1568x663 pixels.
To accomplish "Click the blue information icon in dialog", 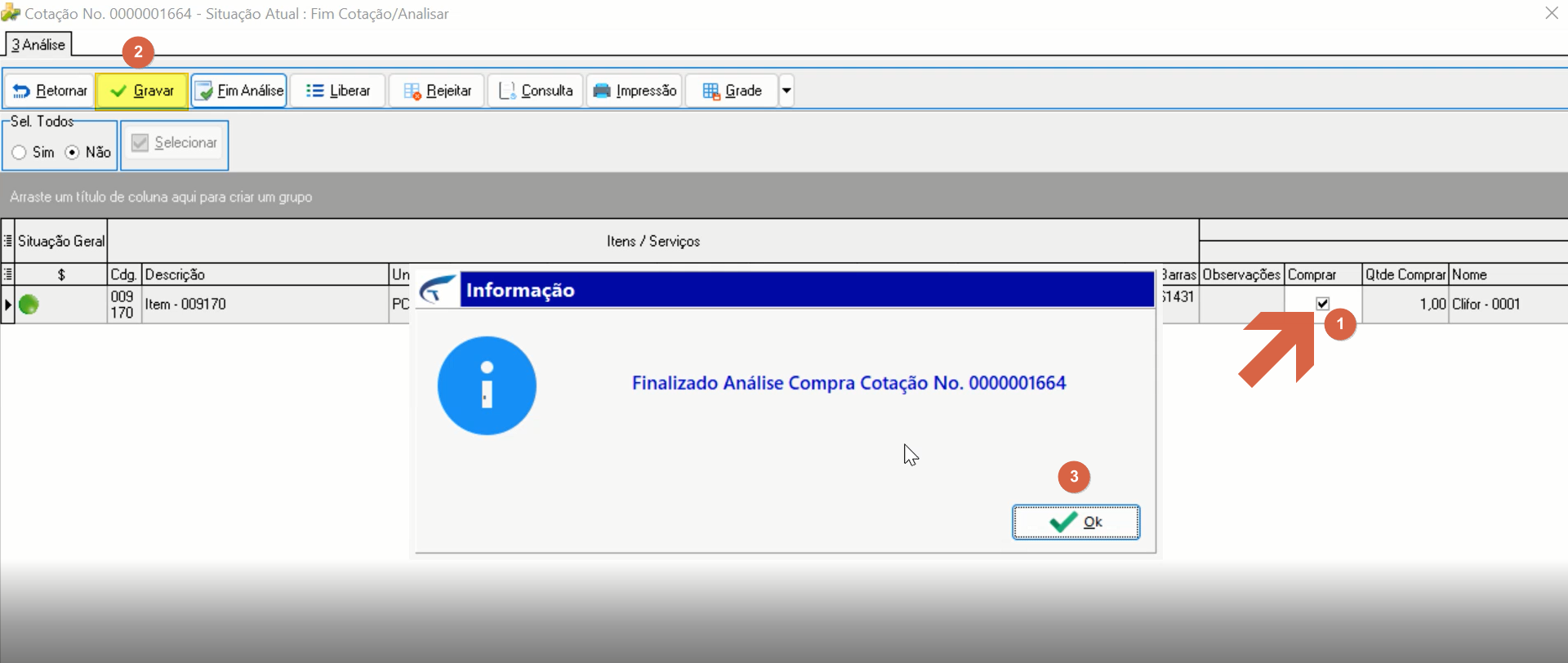I will click(x=487, y=385).
